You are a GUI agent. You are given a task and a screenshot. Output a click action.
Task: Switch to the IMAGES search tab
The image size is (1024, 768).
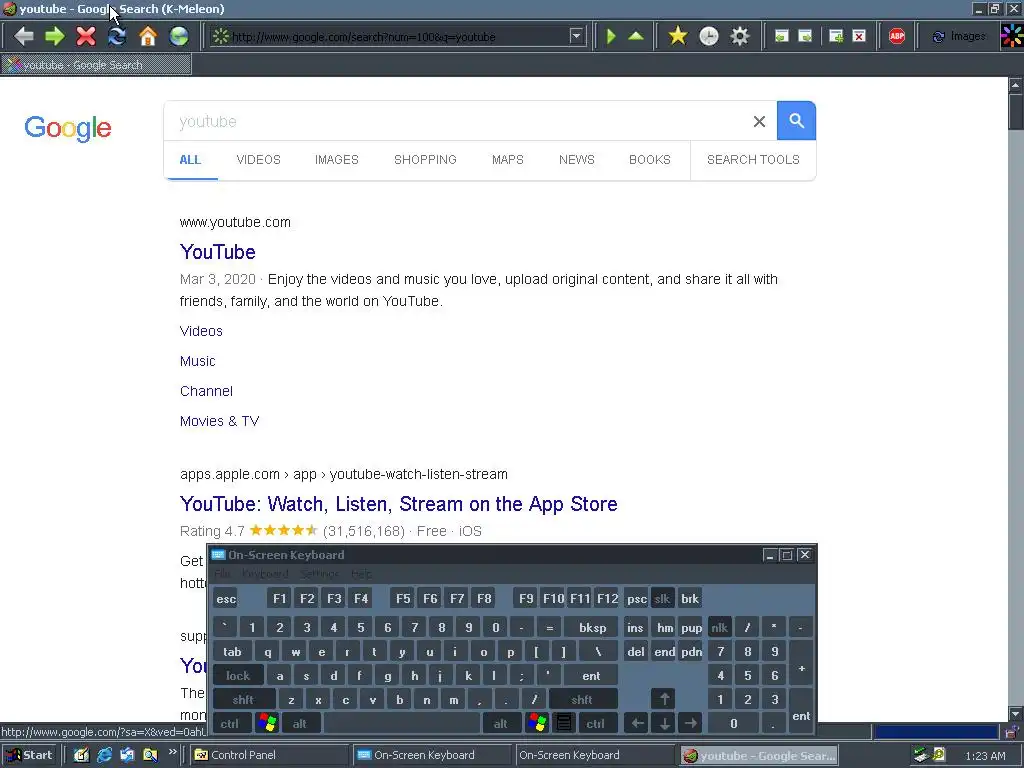pos(337,160)
